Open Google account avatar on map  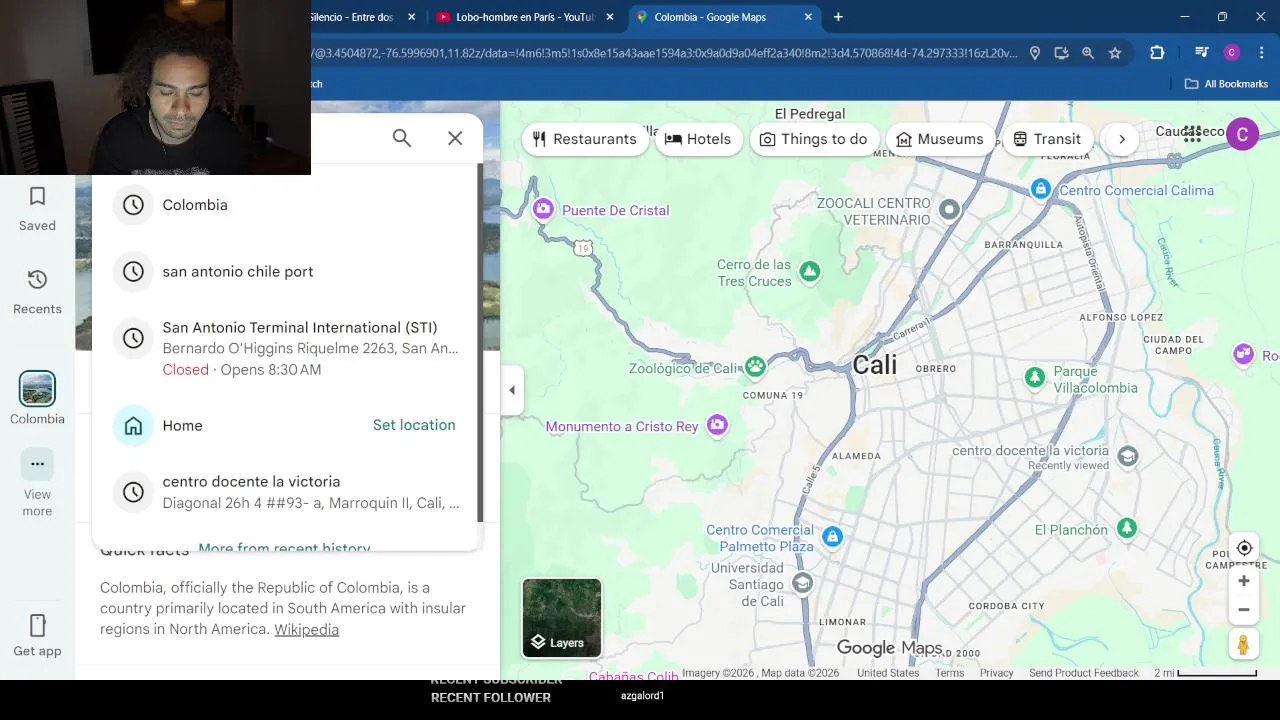tap(1242, 134)
